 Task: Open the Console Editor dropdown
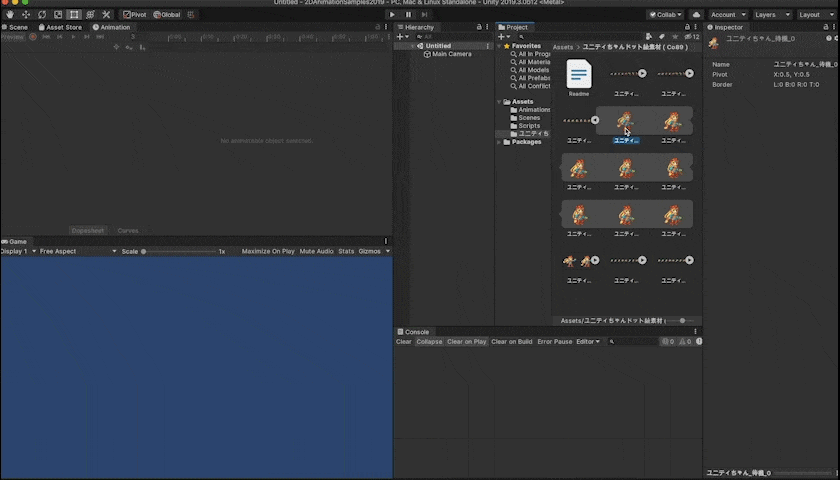(588, 342)
